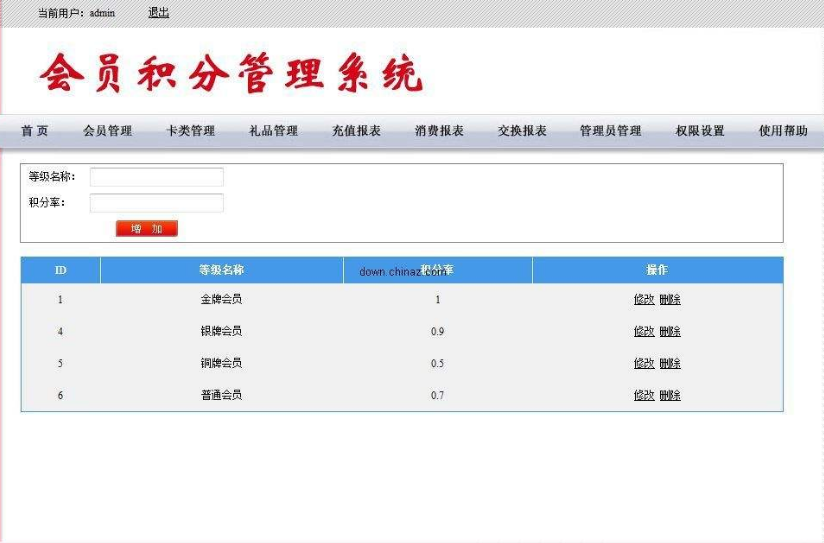This screenshot has width=824, height=543.
Task: Click 删除 for the 金牌会员 row
Action: click(x=670, y=299)
